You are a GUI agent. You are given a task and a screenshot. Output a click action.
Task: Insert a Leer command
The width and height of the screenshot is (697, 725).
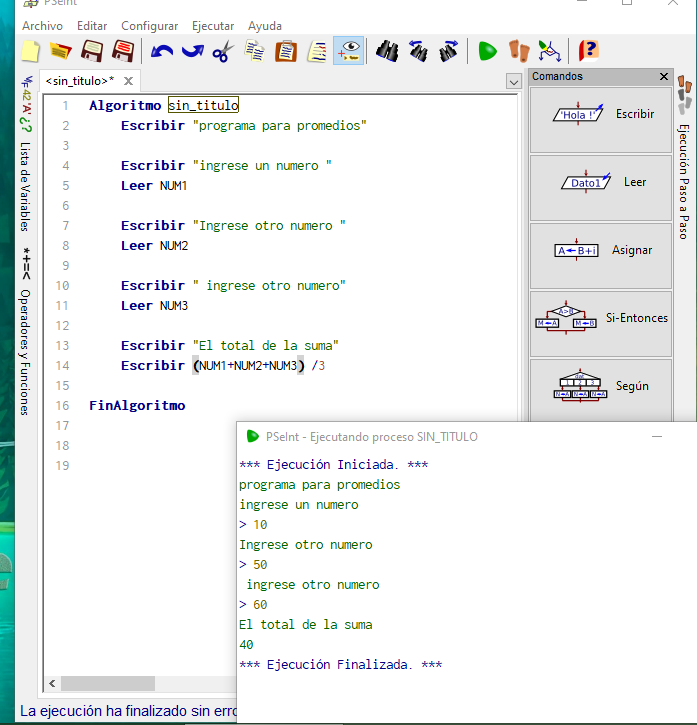click(601, 187)
